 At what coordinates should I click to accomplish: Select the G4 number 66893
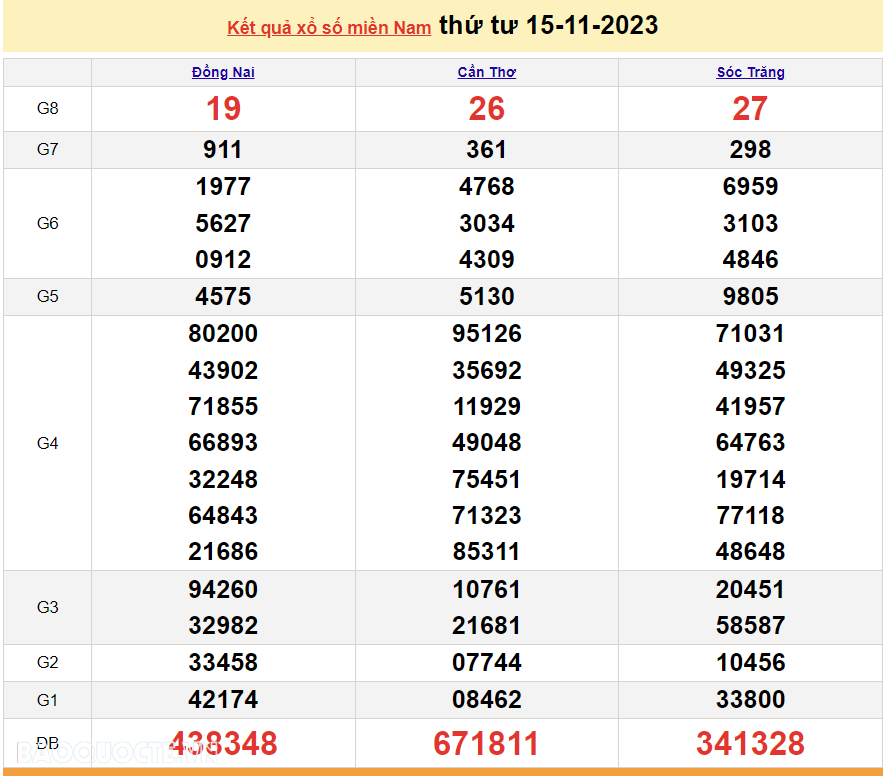click(223, 443)
